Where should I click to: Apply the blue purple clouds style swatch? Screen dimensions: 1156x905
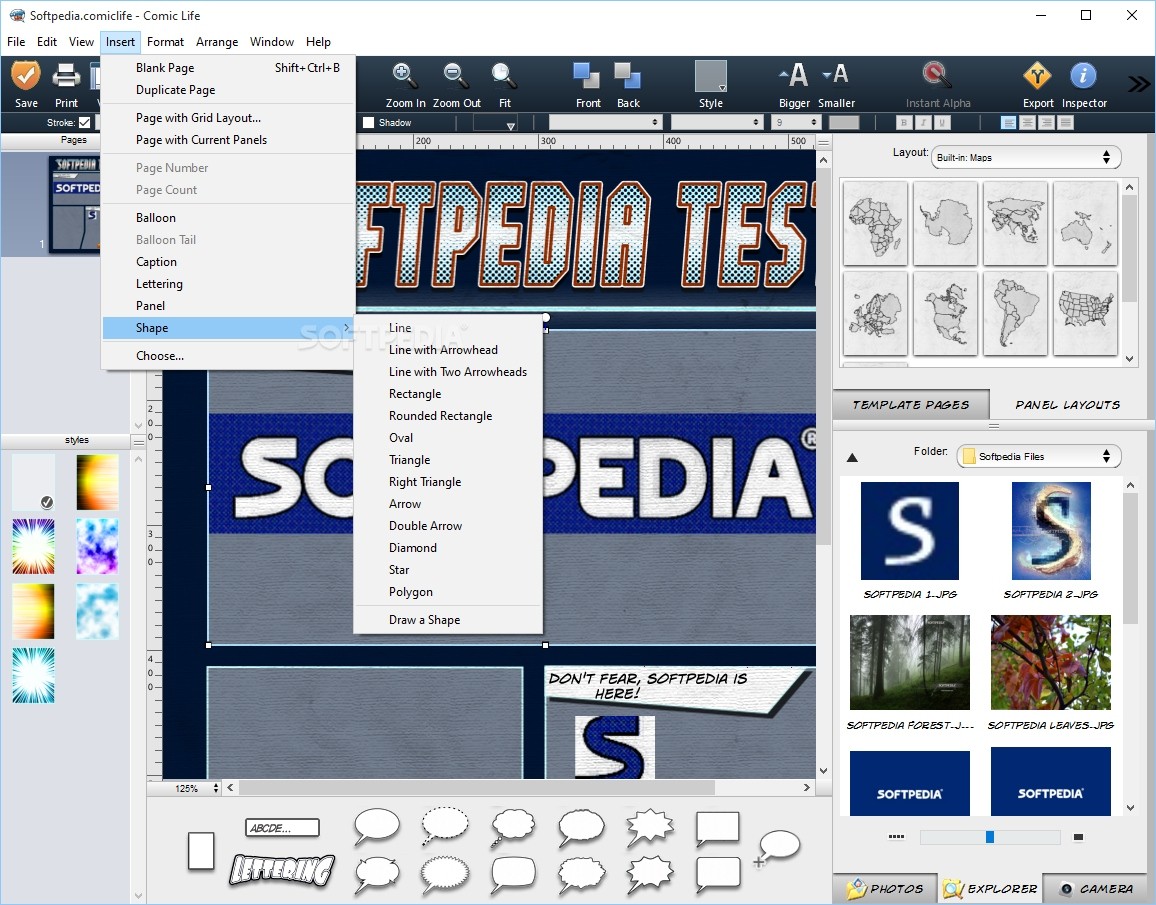[97, 546]
